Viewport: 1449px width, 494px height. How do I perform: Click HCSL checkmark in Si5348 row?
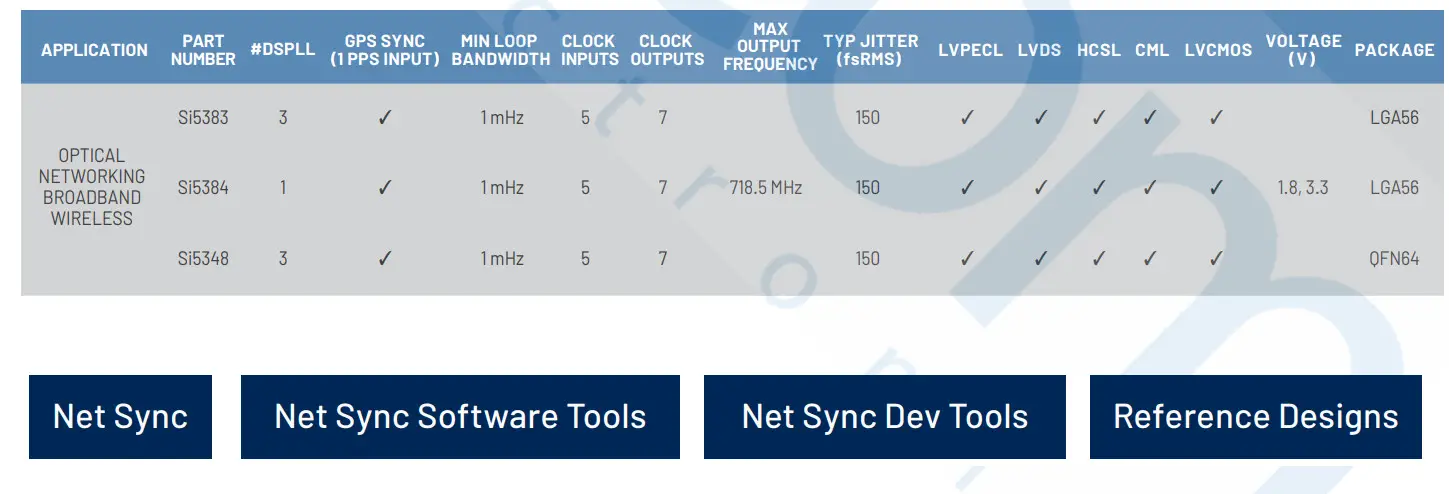(1099, 258)
